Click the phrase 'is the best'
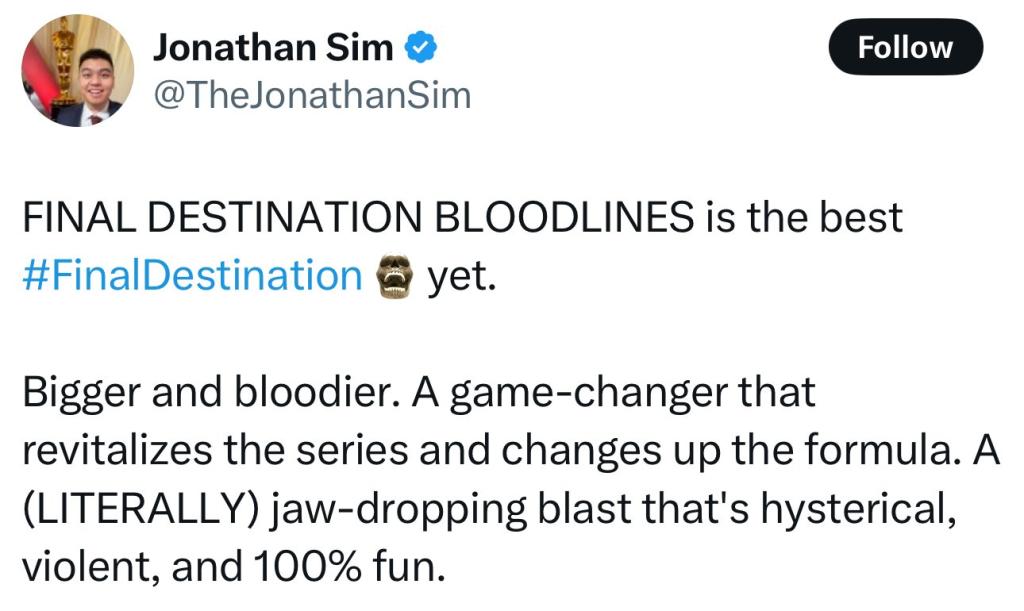This screenshot has width=1024, height=611. coord(804,217)
